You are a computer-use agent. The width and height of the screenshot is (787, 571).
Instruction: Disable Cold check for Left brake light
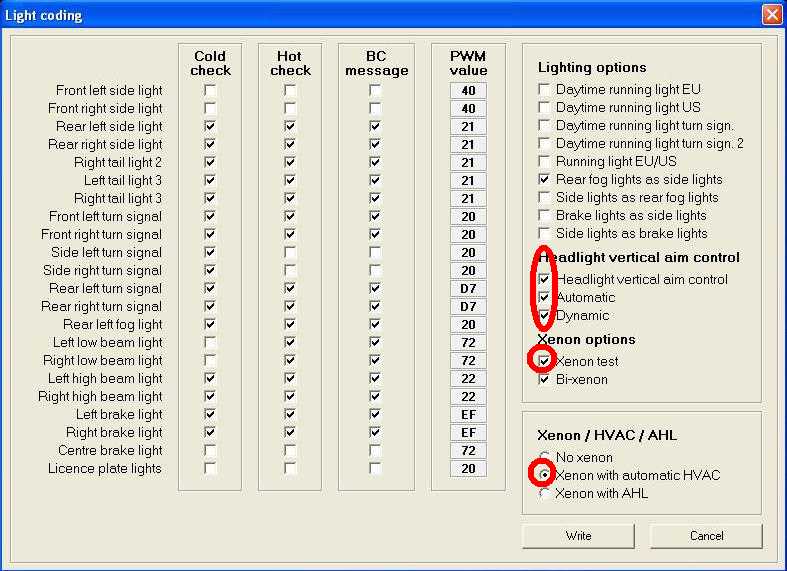210,414
